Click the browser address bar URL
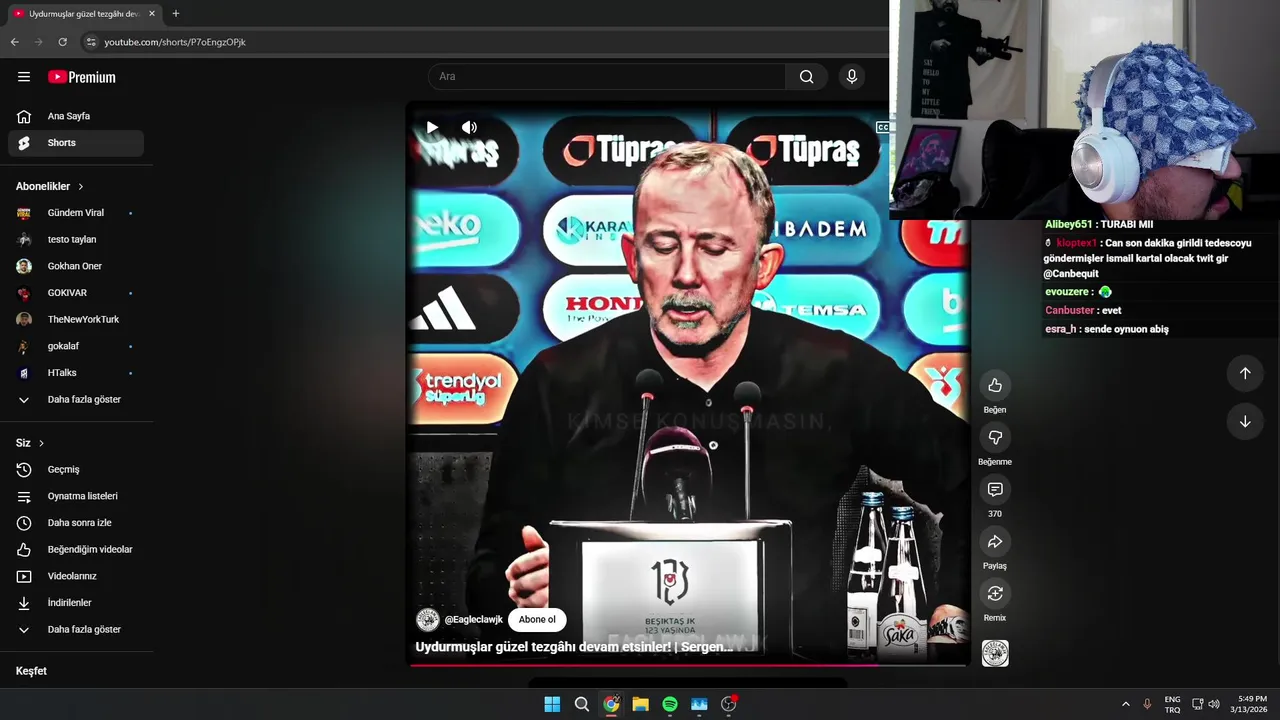Viewport: 1280px width, 720px height. click(x=175, y=42)
